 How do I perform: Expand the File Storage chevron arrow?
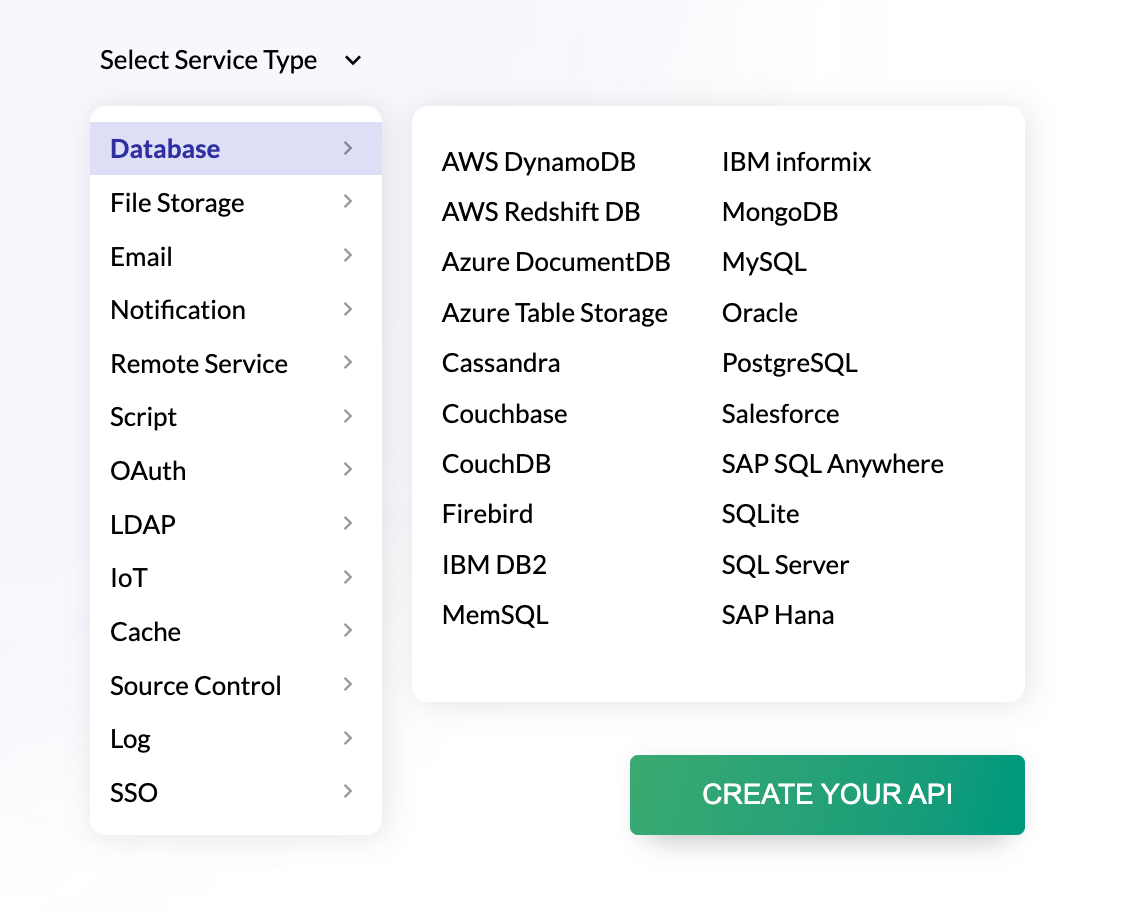(348, 202)
